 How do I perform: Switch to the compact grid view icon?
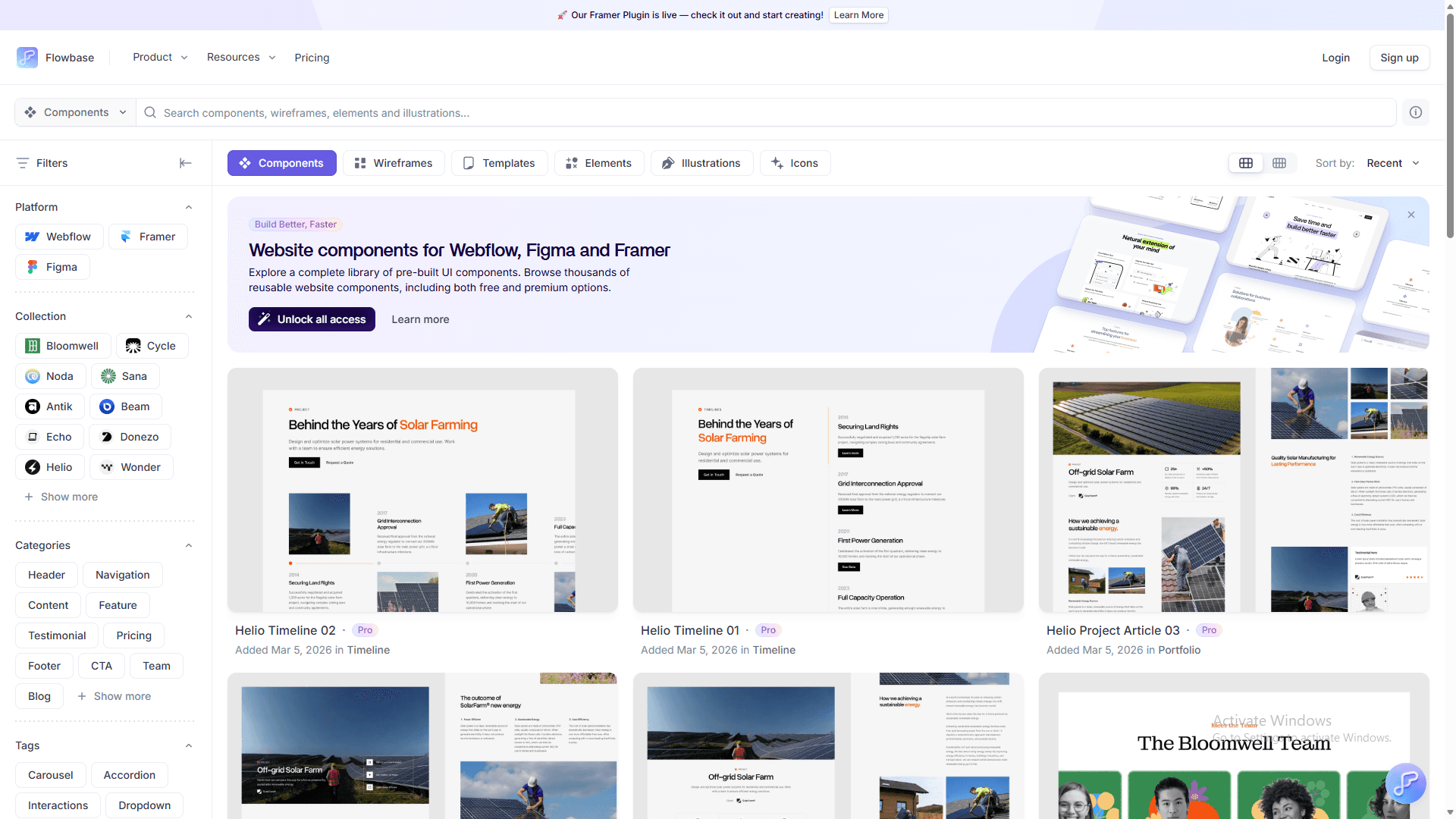point(1279,163)
